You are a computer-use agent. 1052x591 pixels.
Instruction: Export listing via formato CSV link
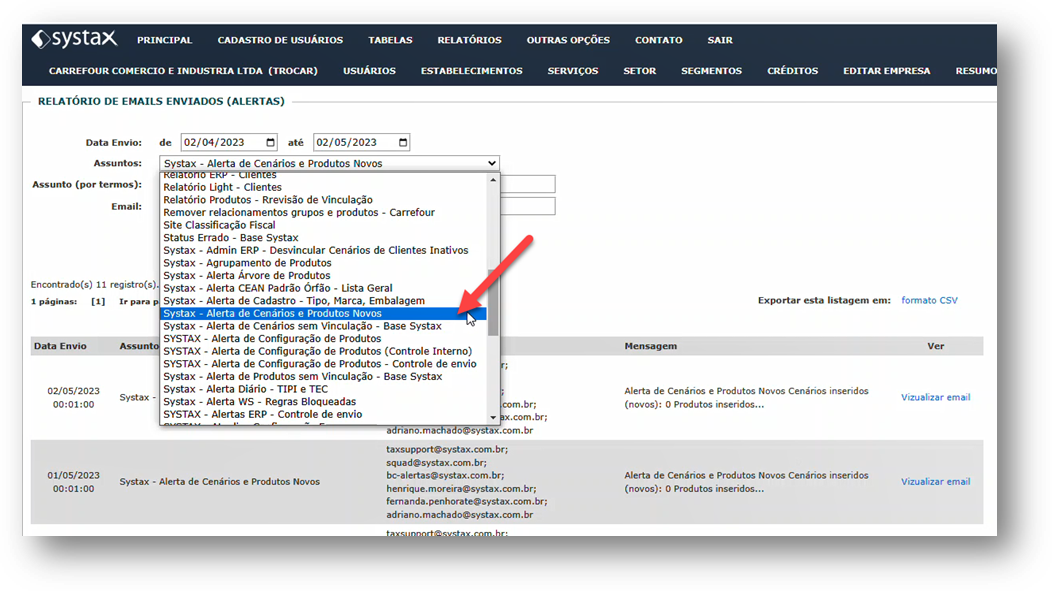click(x=929, y=300)
